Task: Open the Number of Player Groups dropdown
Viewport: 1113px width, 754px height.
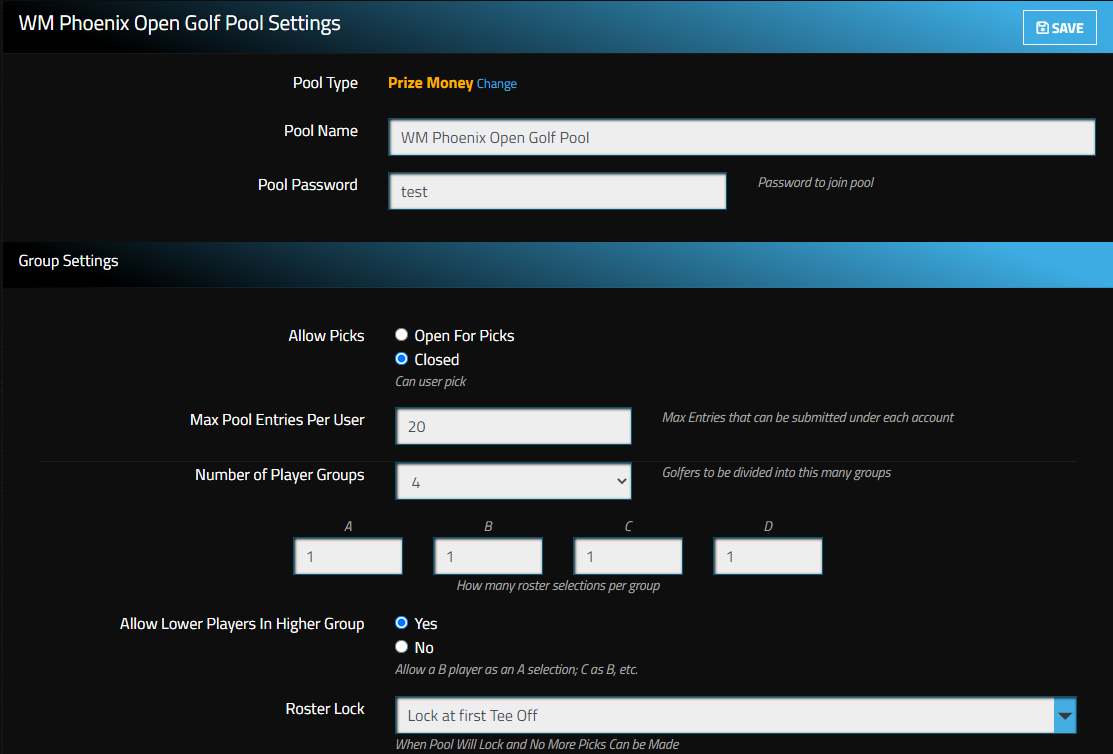Action: coord(513,481)
